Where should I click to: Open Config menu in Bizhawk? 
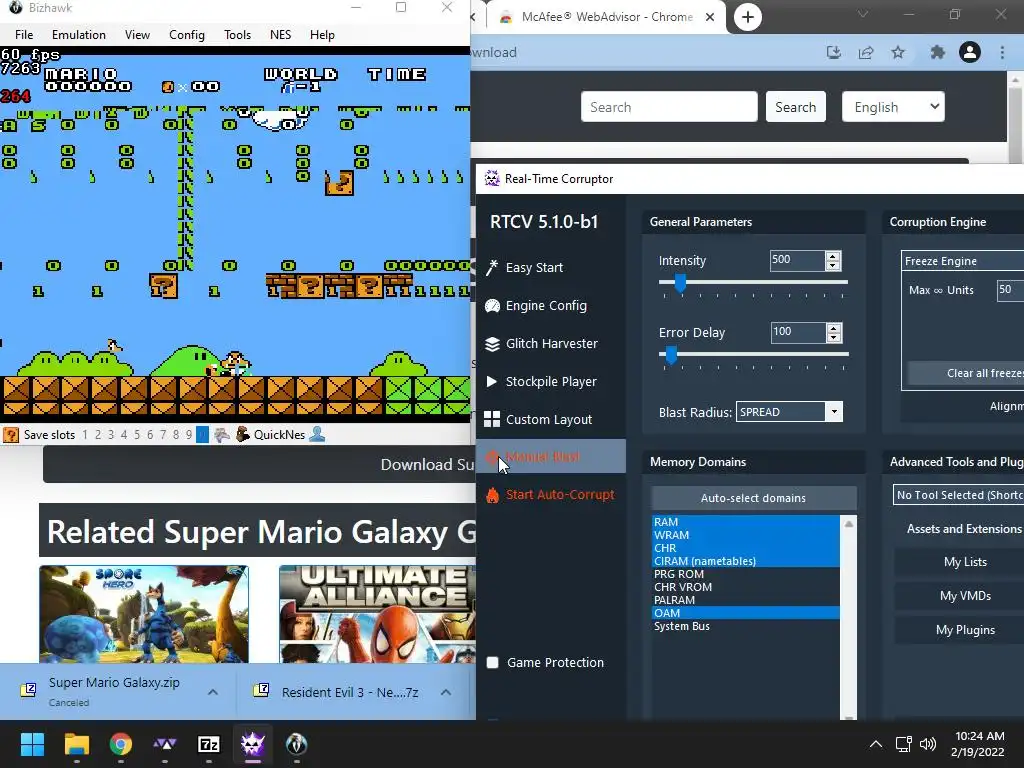pyautogui.click(x=187, y=35)
